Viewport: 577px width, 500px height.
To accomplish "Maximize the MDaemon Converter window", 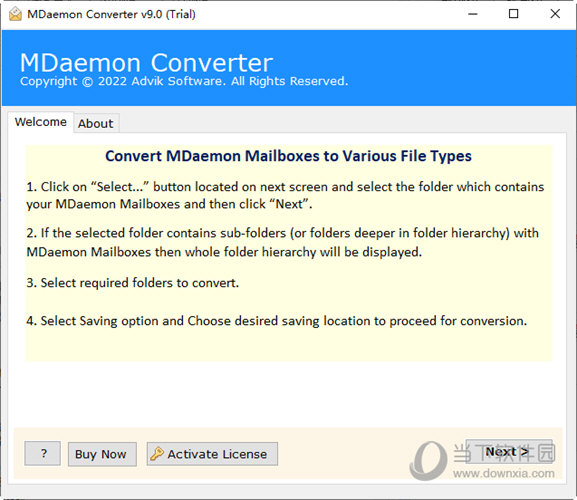I will point(514,14).
